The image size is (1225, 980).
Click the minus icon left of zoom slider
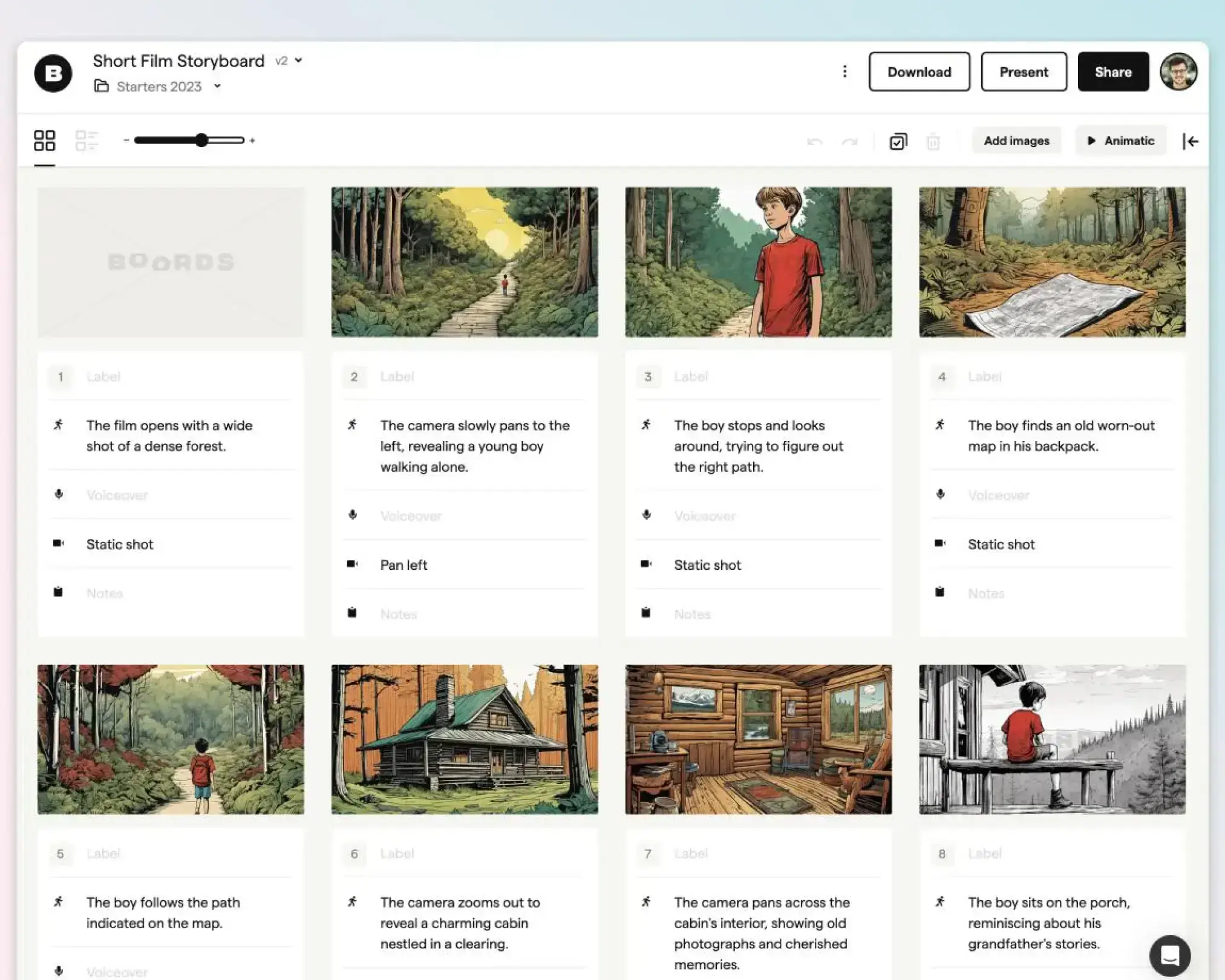(x=126, y=140)
